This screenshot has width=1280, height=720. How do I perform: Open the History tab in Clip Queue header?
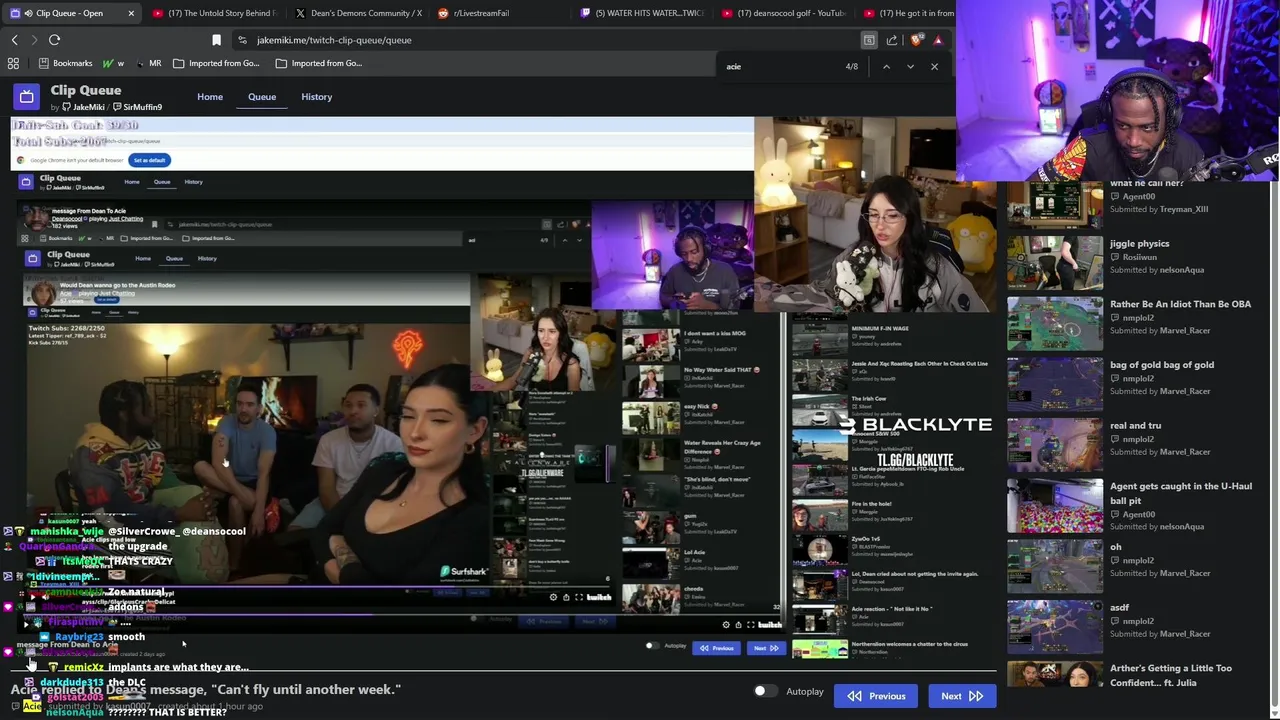click(317, 97)
